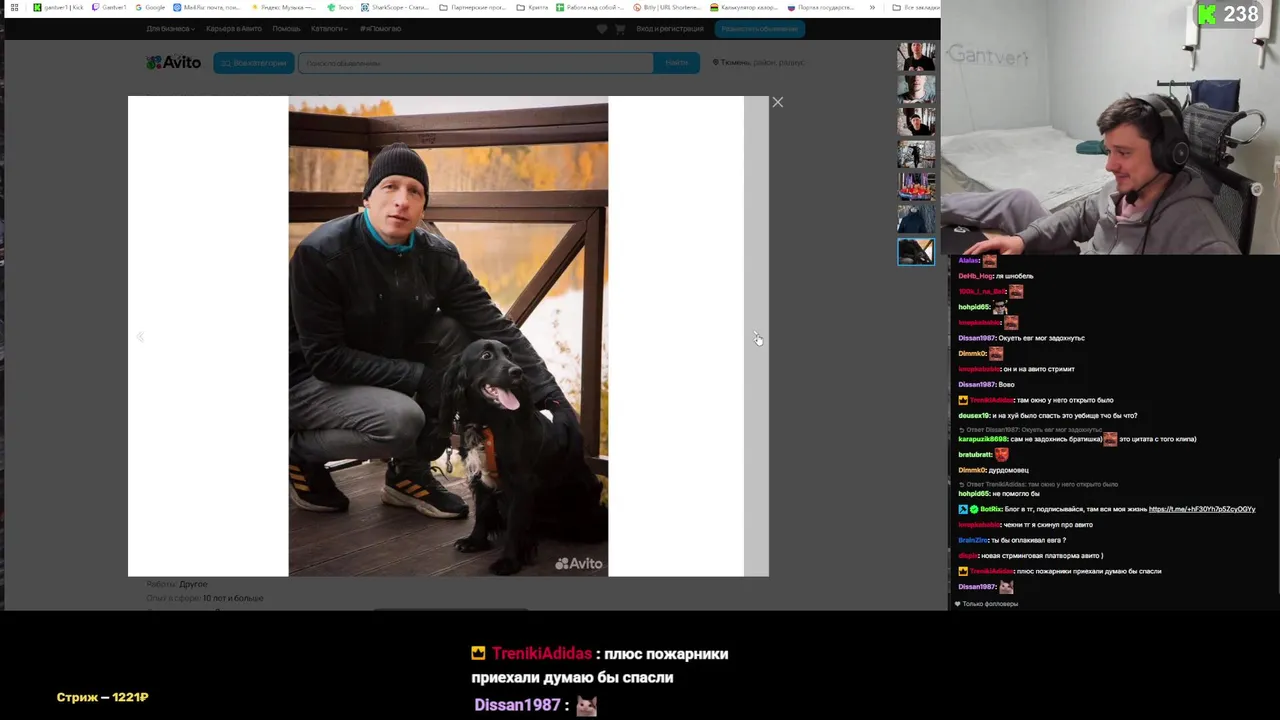The width and height of the screenshot is (1280, 720).
Task: Open Карьера в Авито page
Action: (233, 28)
